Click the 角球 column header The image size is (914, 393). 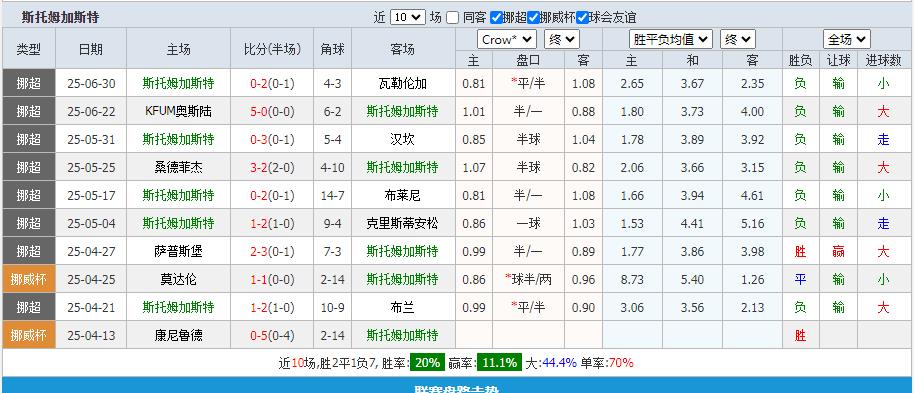pyautogui.click(x=333, y=49)
